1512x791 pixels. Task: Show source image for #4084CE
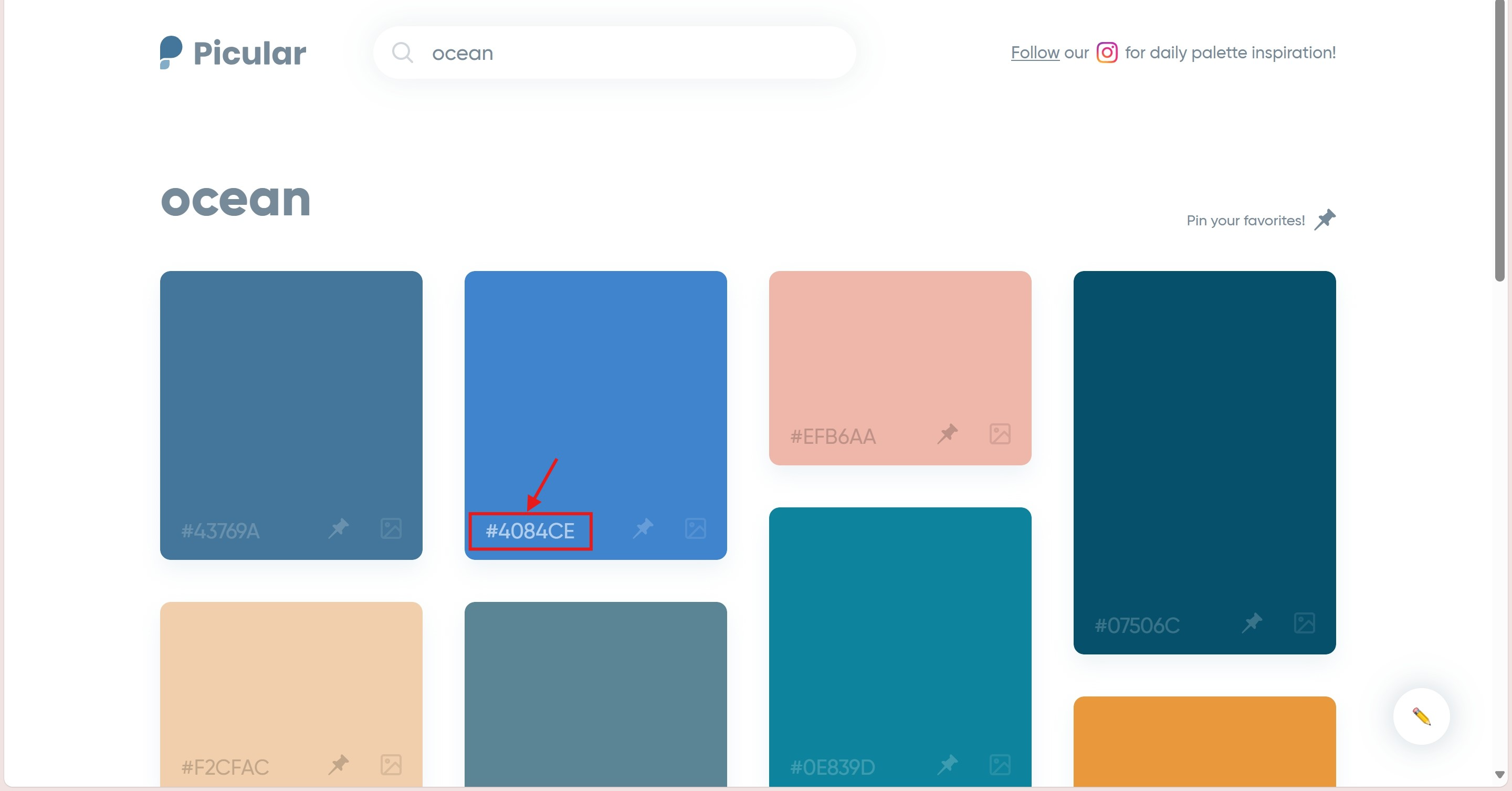[x=696, y=528]
